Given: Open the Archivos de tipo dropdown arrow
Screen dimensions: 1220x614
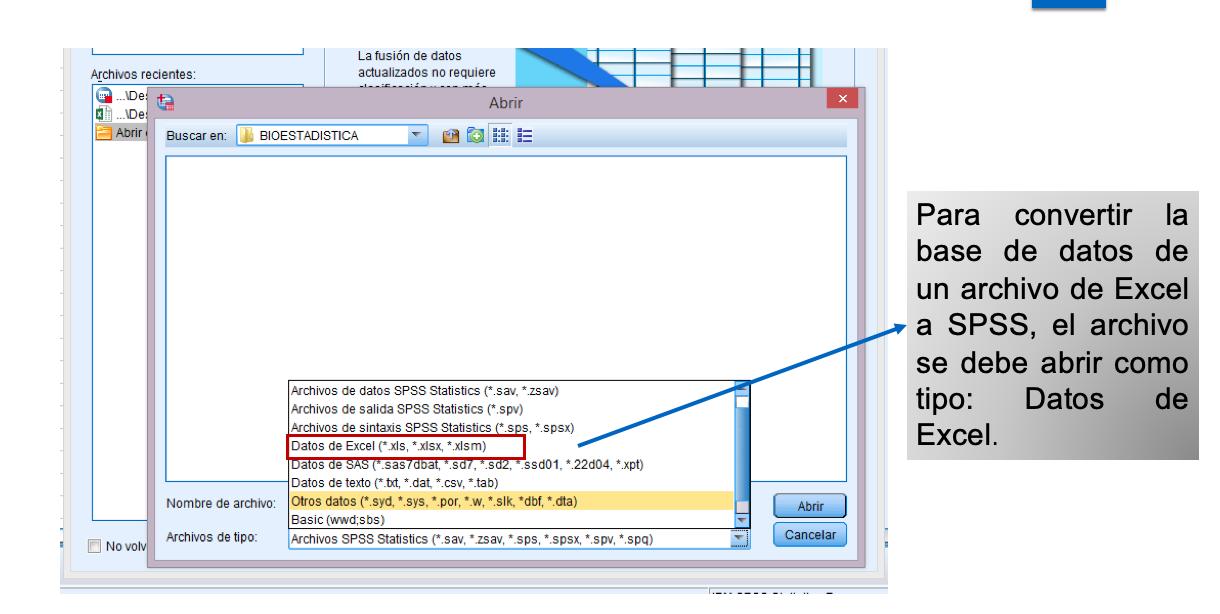Looking at the screenshot, I should click(x=741, y=540).
